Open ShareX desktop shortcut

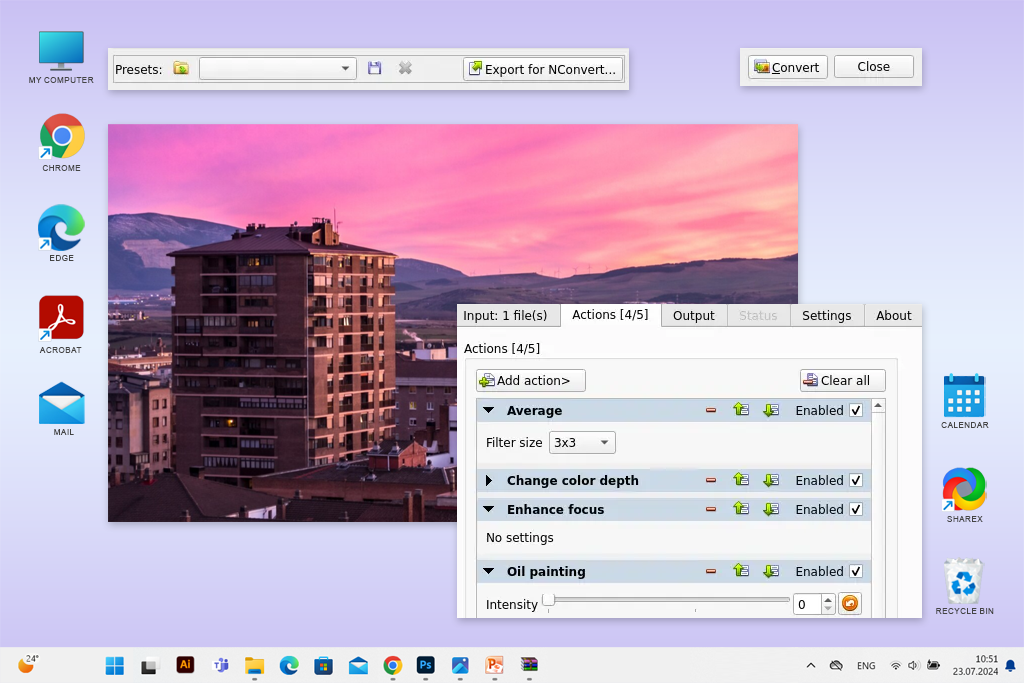965,495
